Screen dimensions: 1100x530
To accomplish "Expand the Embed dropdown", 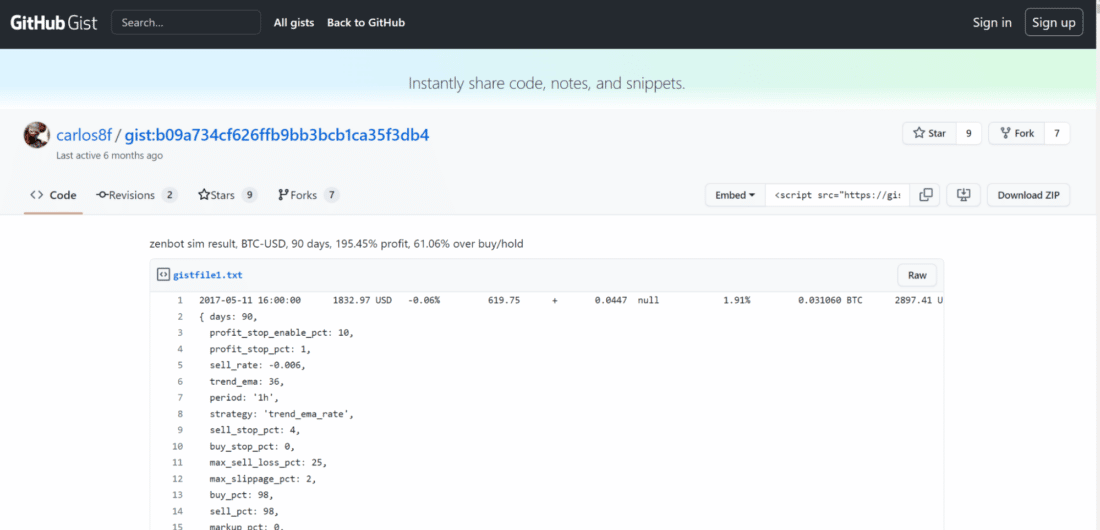I will [735, 195].
